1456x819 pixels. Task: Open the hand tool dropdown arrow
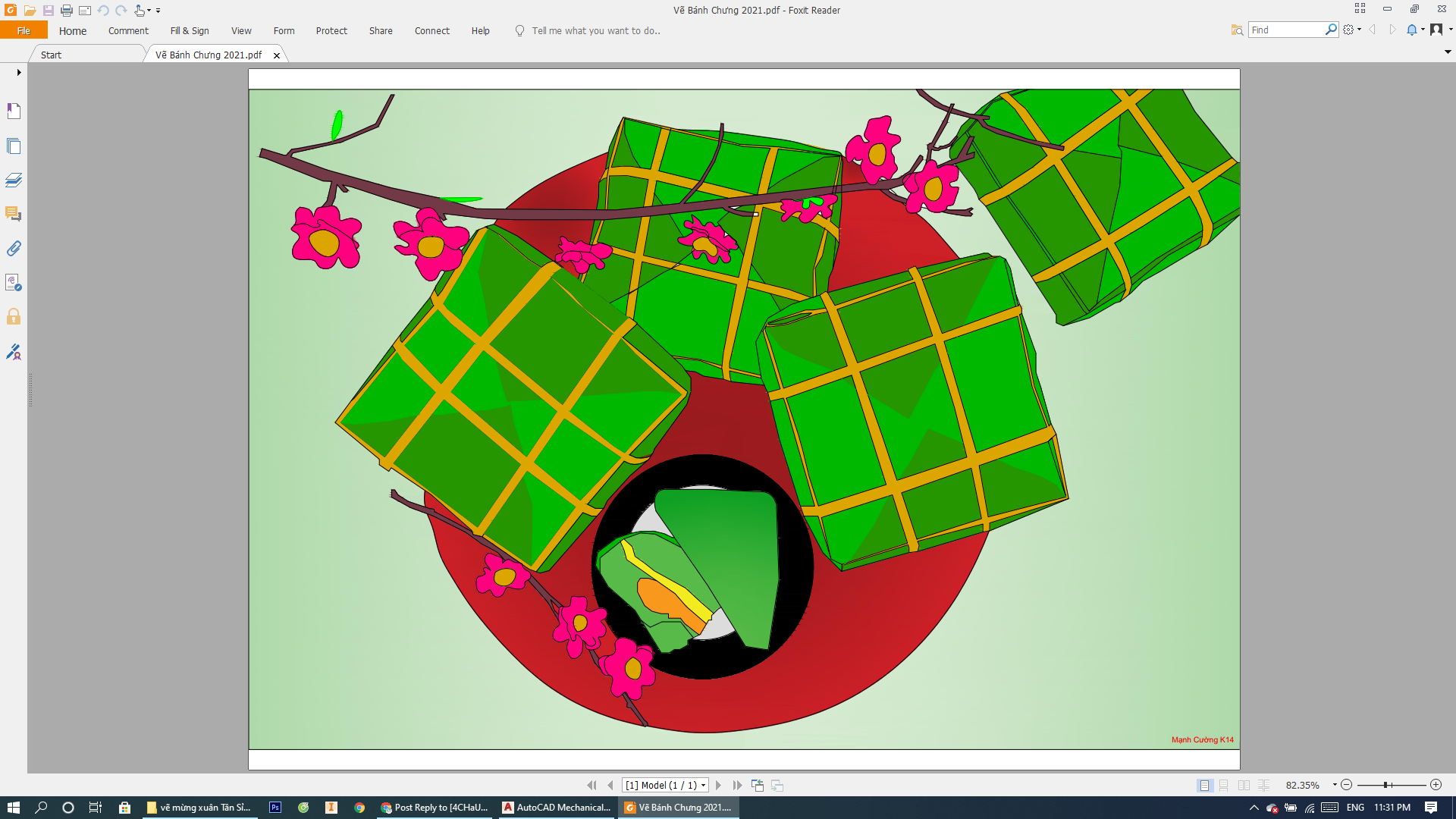(149, 11)
